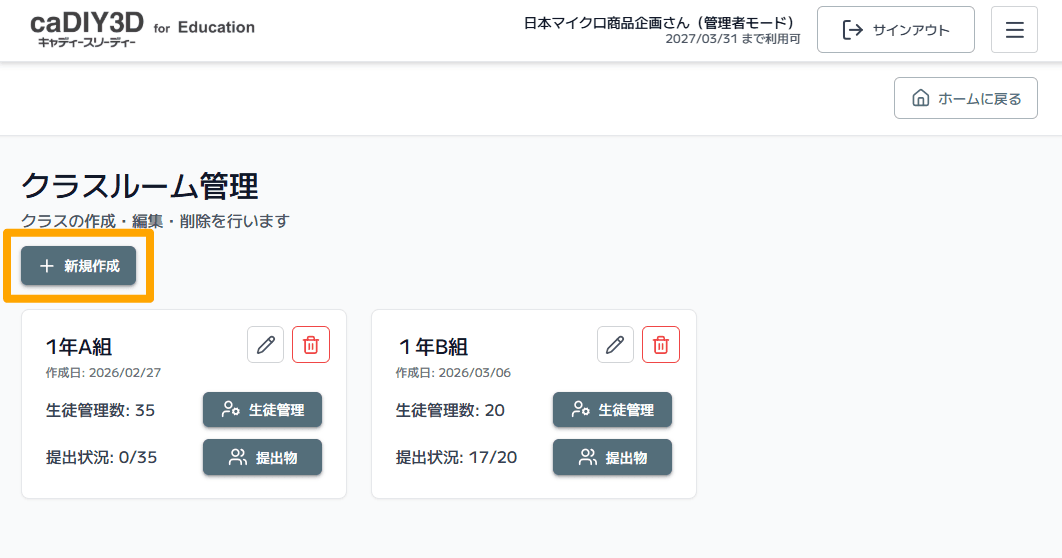
Task: Click the 2027/03/31 まで利用可 expiry text
Action: coord(732,40)
